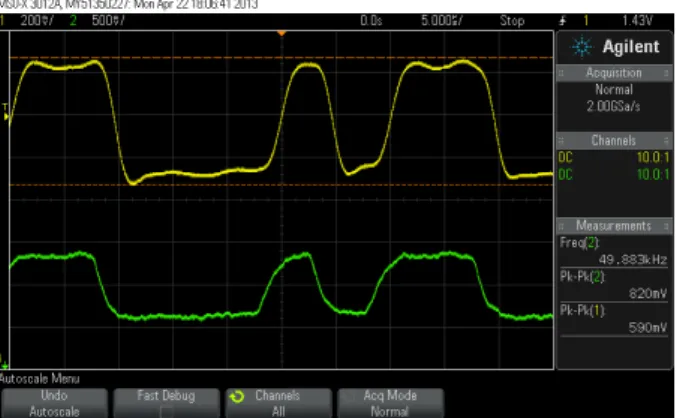Viewport: 680px width, 418px height.
Task: Select the Channels All softkey
Action: (278, 403)
